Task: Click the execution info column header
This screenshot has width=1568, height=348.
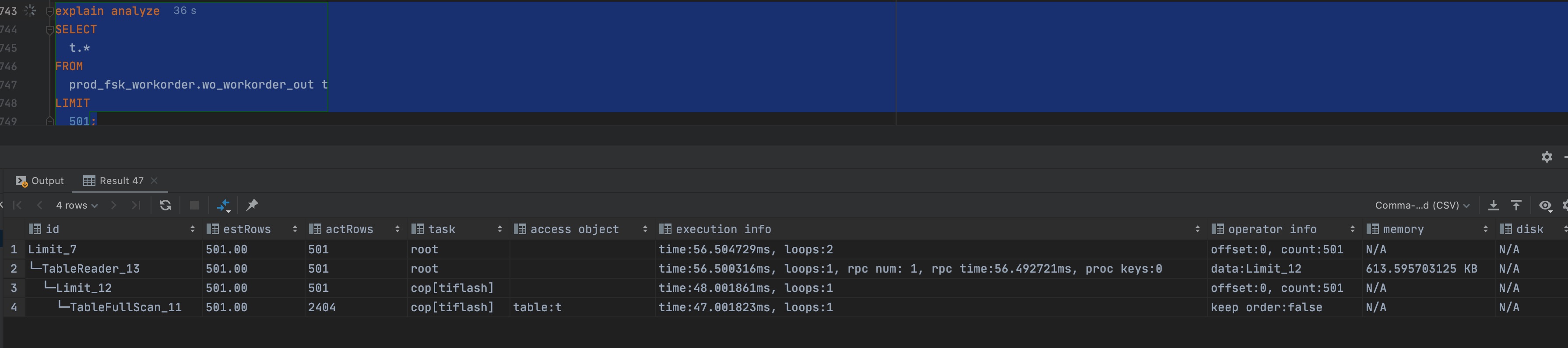Action: click(723, 229)
